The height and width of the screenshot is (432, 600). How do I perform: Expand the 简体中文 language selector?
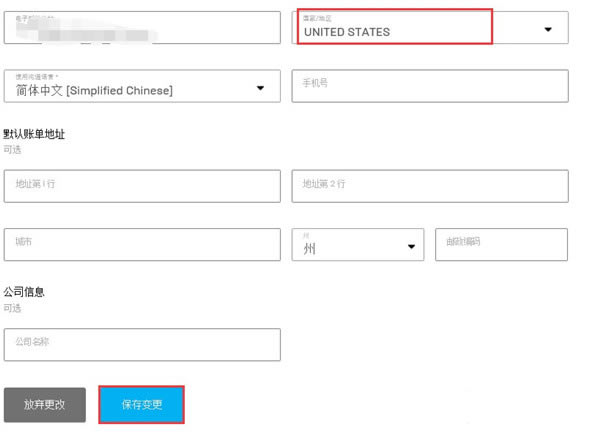click(141, 86)
